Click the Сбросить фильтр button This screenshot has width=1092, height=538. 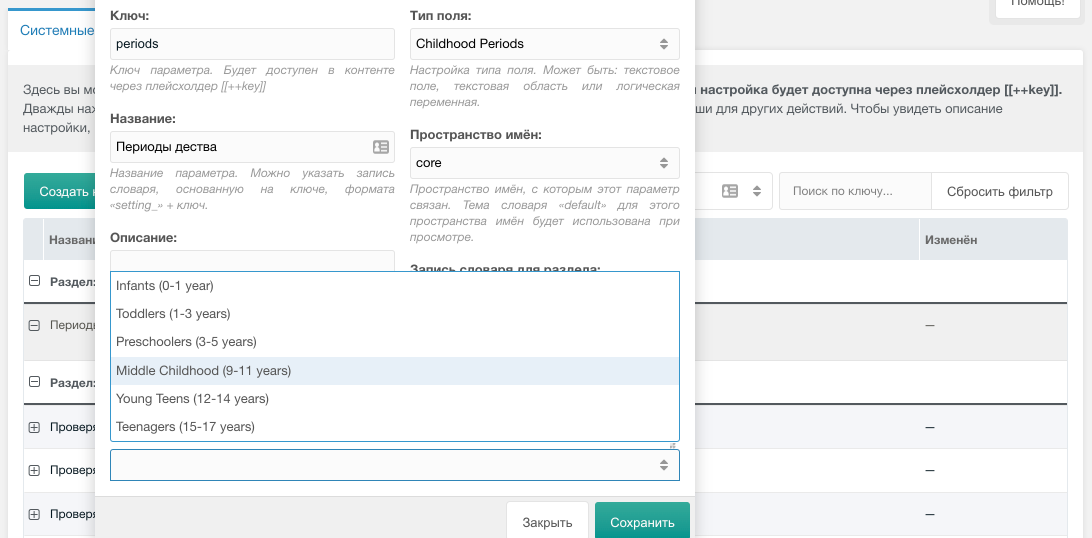(999, 191)
